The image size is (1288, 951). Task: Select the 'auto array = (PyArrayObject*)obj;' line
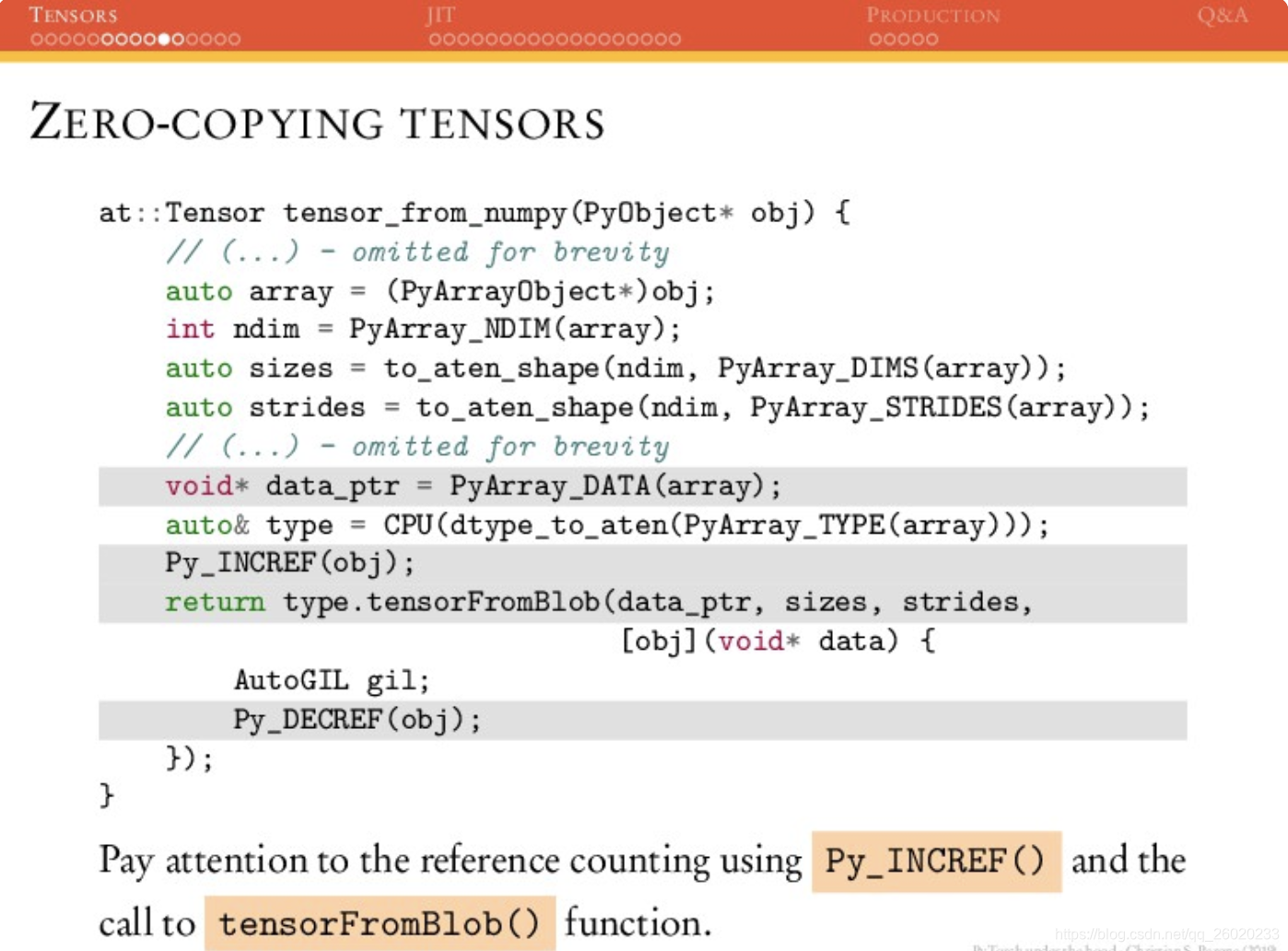[x=439, y=291]
